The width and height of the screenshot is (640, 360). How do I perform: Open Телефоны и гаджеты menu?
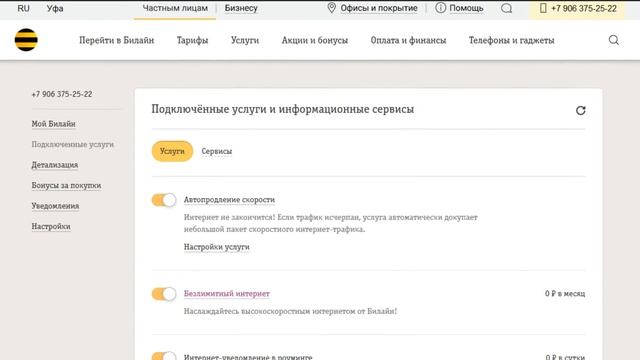[x=511, y=40]
